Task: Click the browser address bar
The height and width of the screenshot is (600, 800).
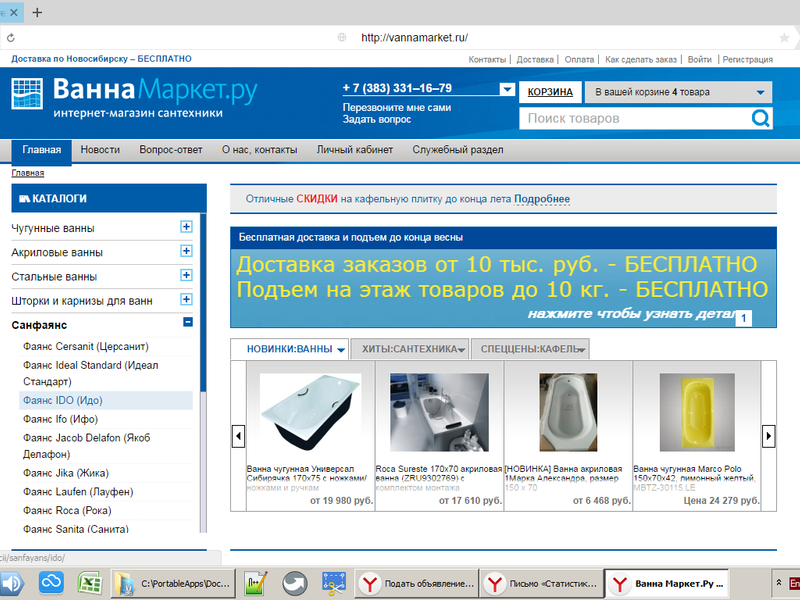Action: [x=414, y=37]
